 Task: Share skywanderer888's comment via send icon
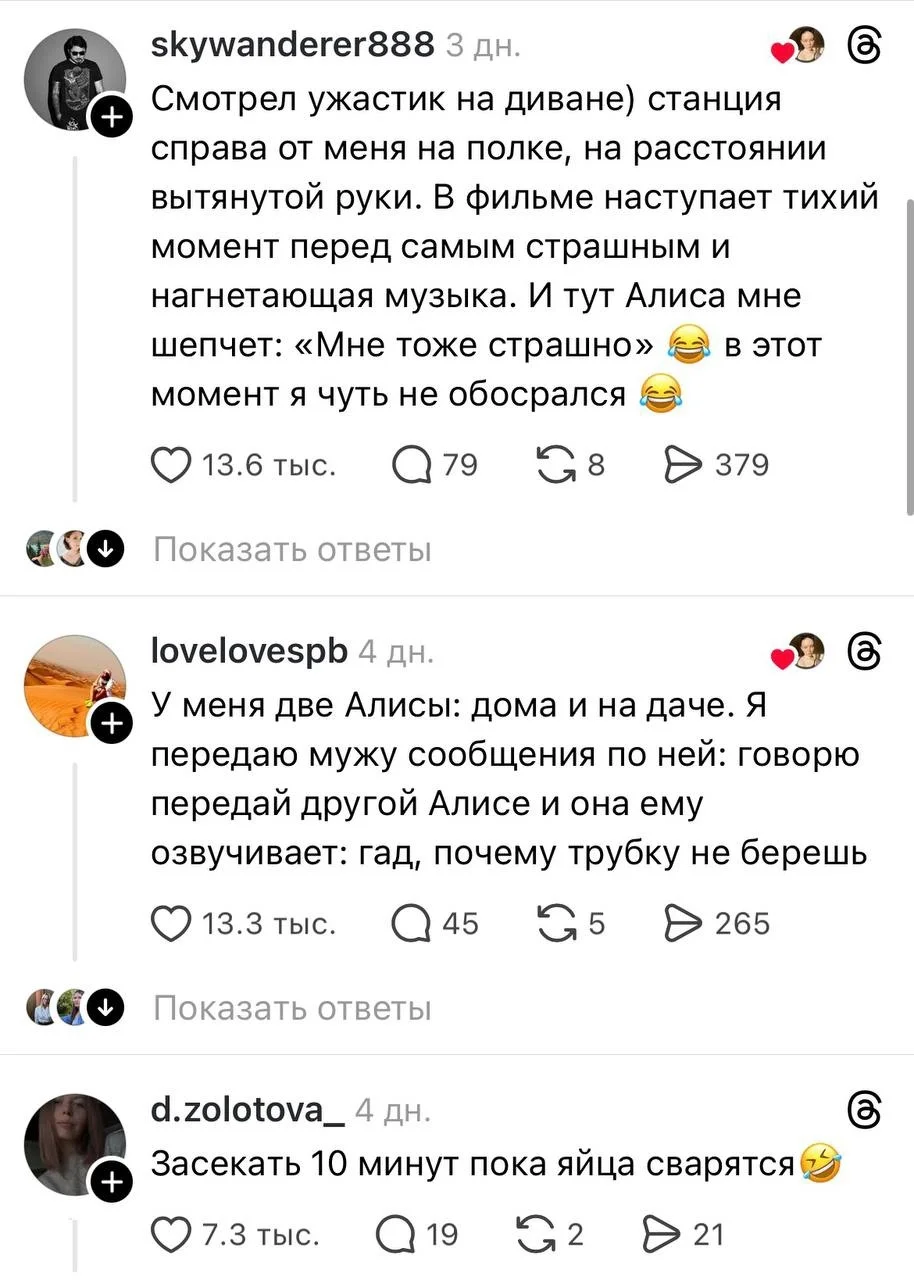[683, 465]
